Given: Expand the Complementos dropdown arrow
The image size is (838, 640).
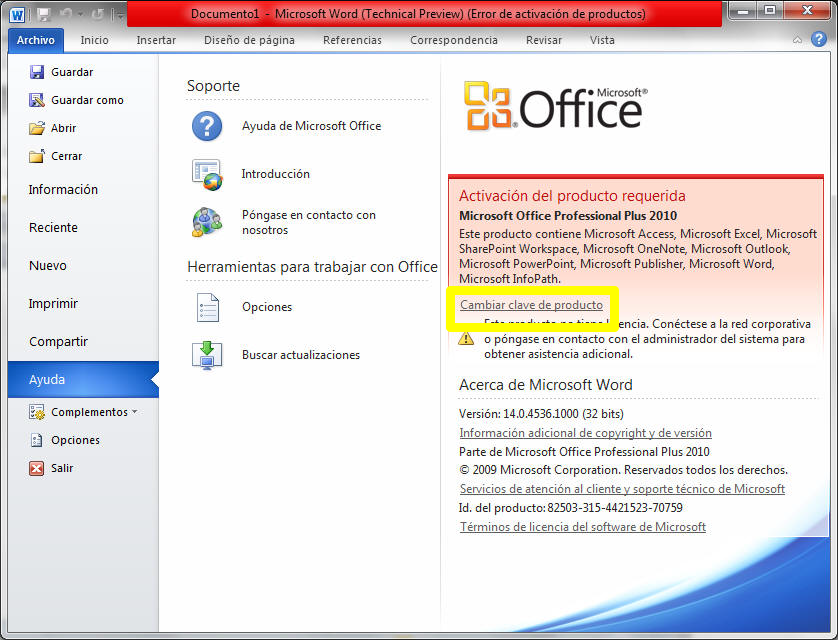Looking at the screenshot, I should pos(135,411).
